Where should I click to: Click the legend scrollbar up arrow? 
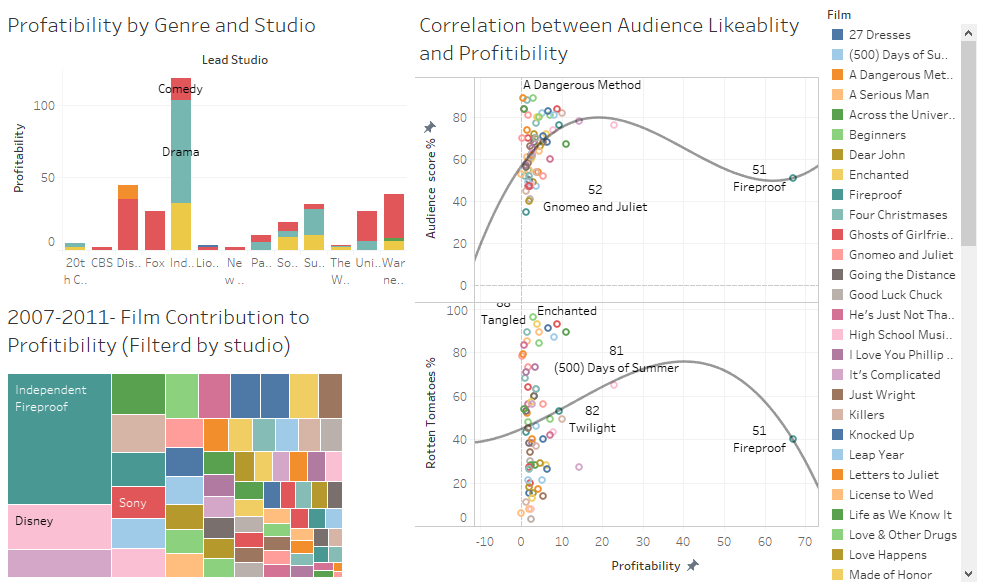968,34
